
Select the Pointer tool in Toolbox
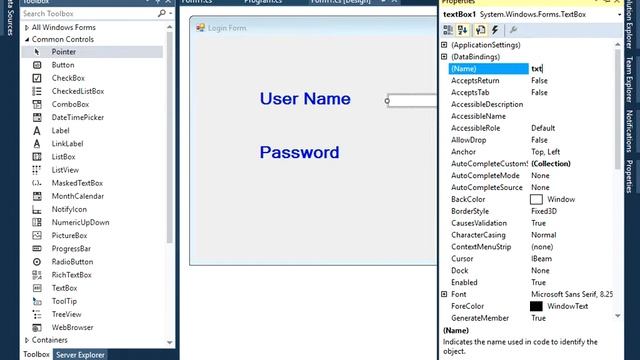pos(92,52)
